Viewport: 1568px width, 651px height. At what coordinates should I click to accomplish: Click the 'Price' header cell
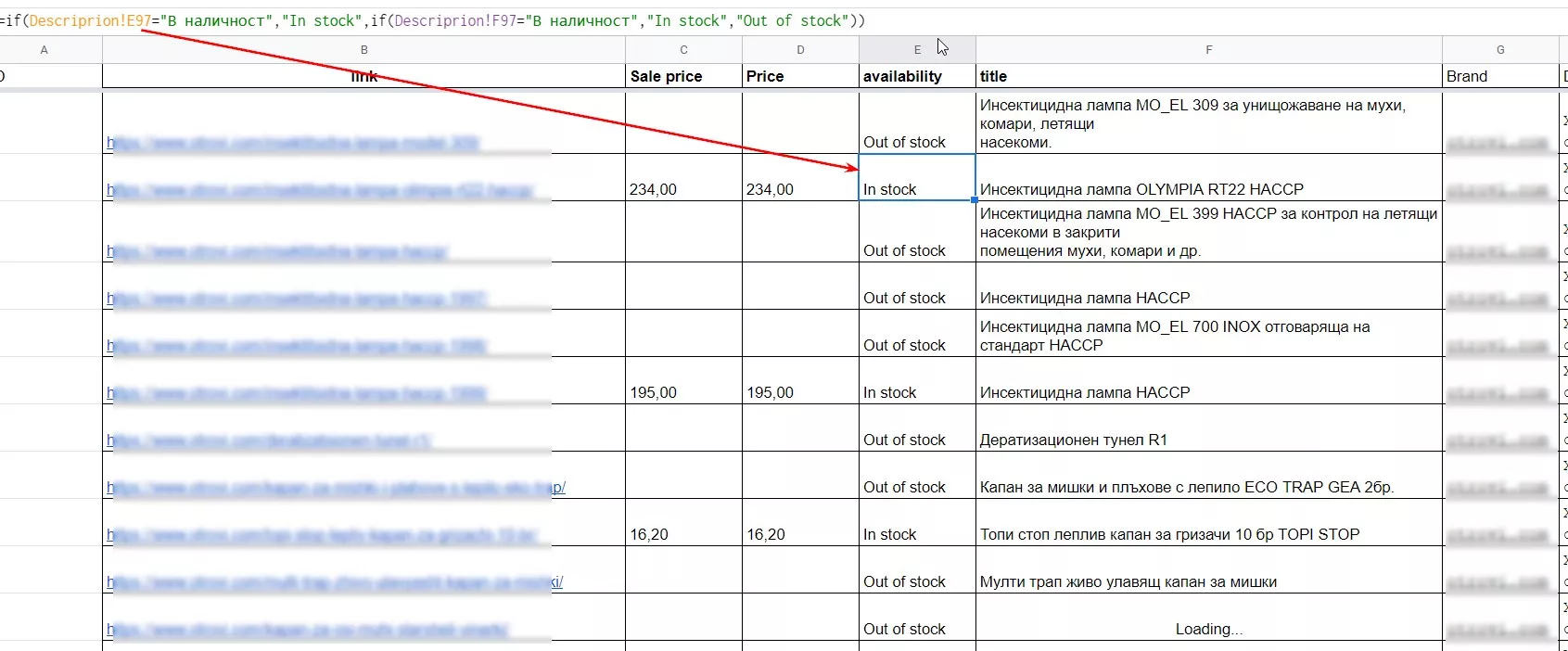point(800,76)
